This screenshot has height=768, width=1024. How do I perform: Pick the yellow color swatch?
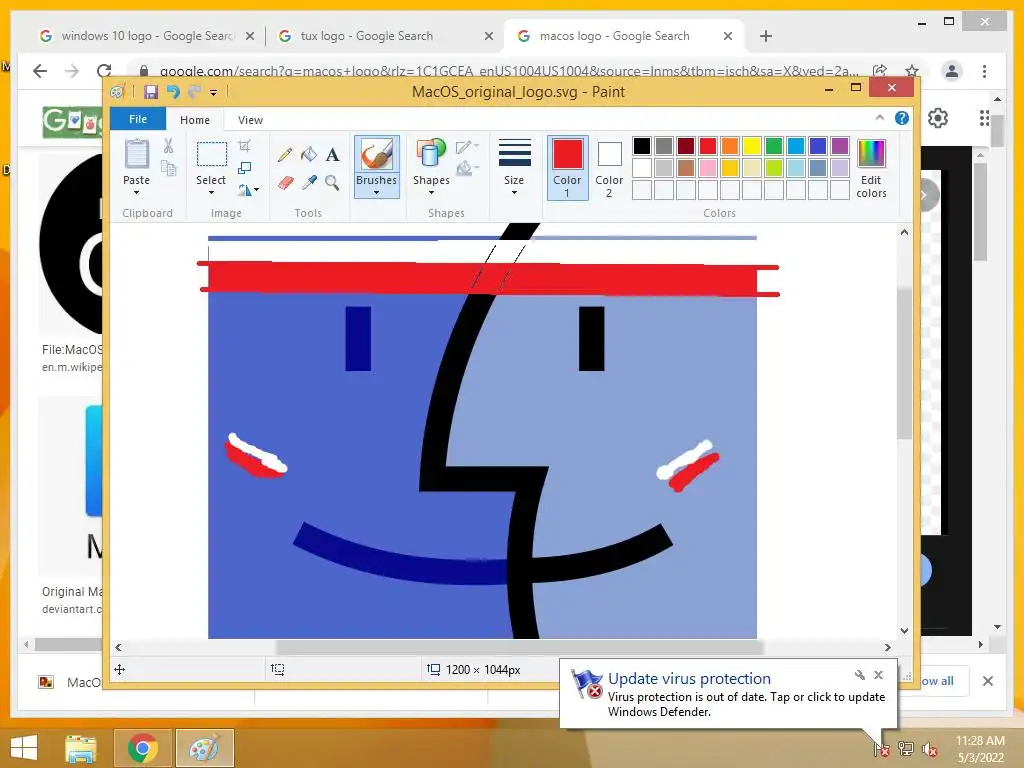pyautogui.click(x=752, y=146)
